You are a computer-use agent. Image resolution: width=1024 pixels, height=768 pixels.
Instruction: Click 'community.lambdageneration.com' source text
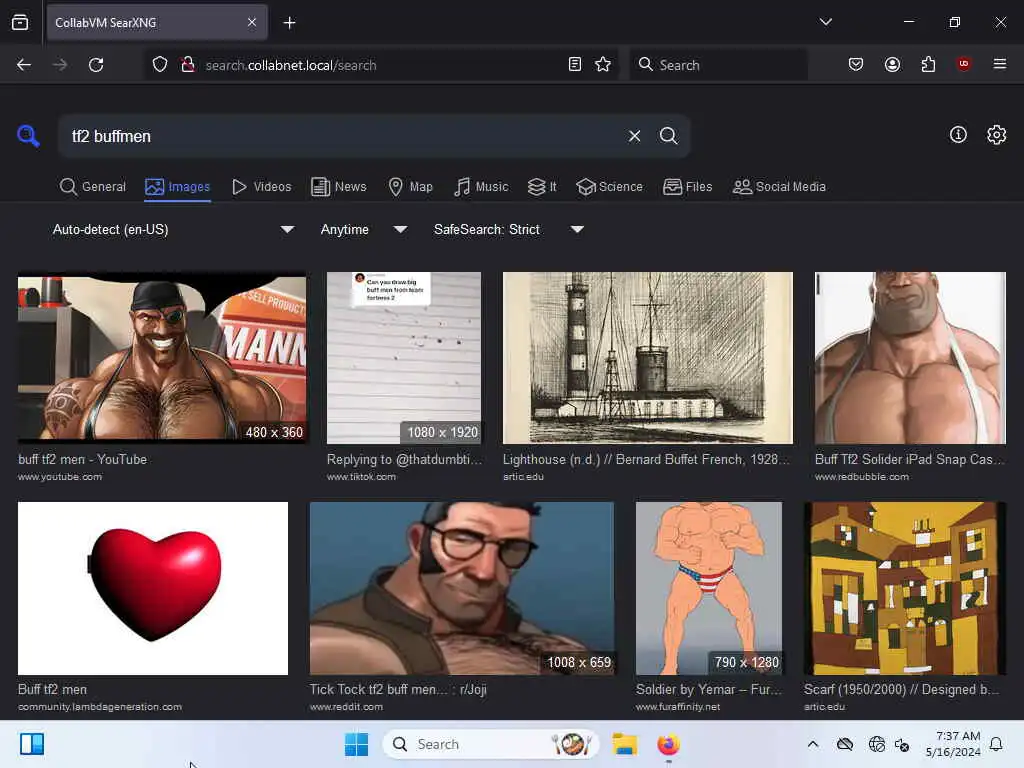[100, 707]
